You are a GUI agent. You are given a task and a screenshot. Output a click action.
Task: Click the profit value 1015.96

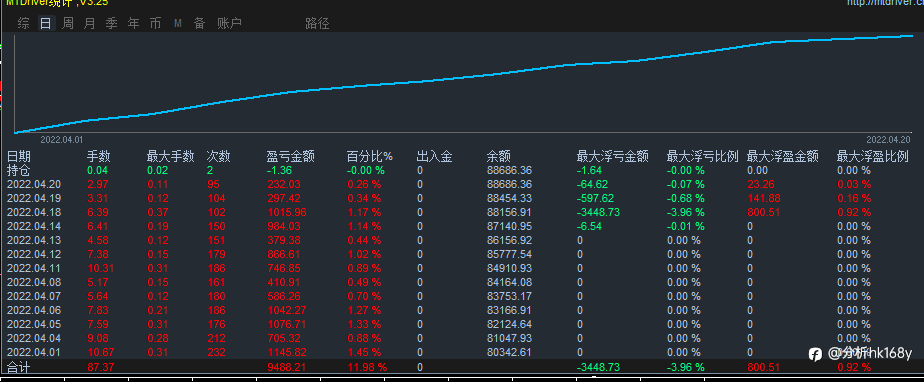click(286, 212)
